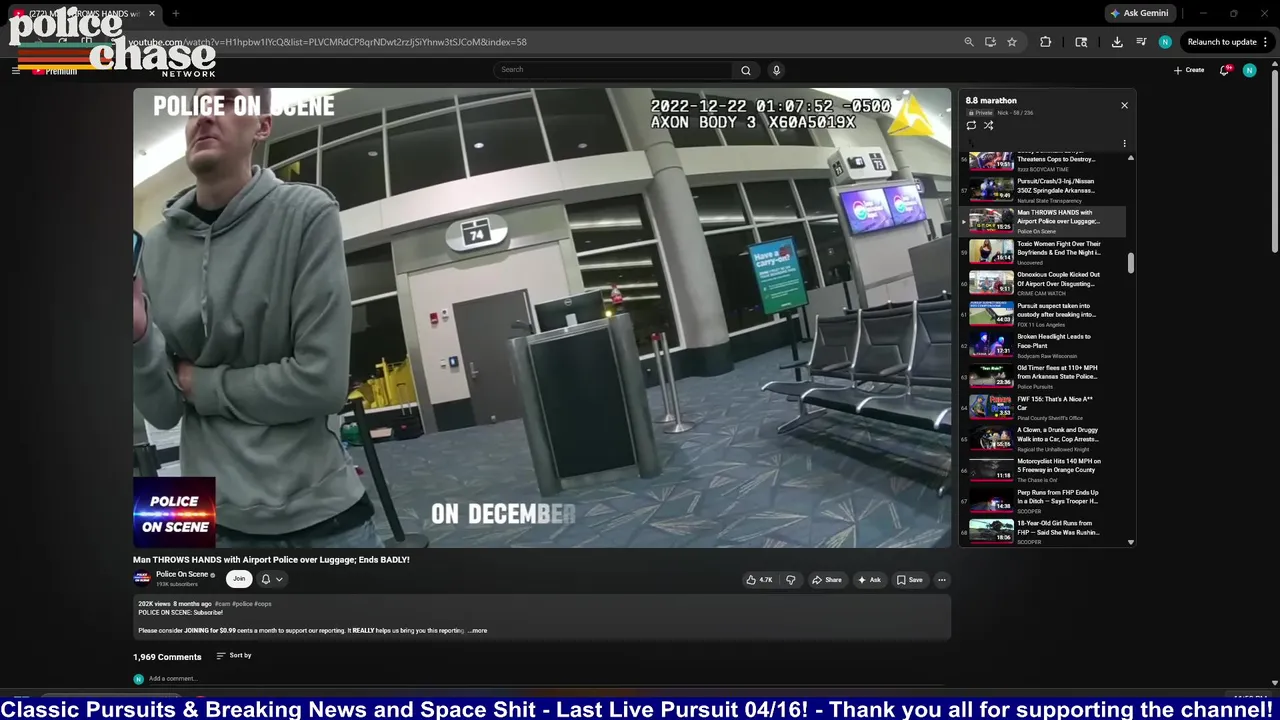Activate voice search microphone icon
The image size is (1280, 720).
776,70
